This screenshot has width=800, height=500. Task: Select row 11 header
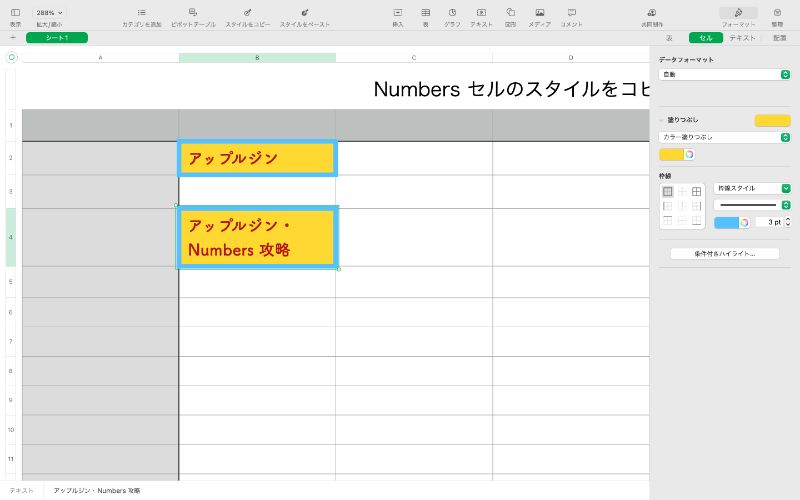pos(11,459)
